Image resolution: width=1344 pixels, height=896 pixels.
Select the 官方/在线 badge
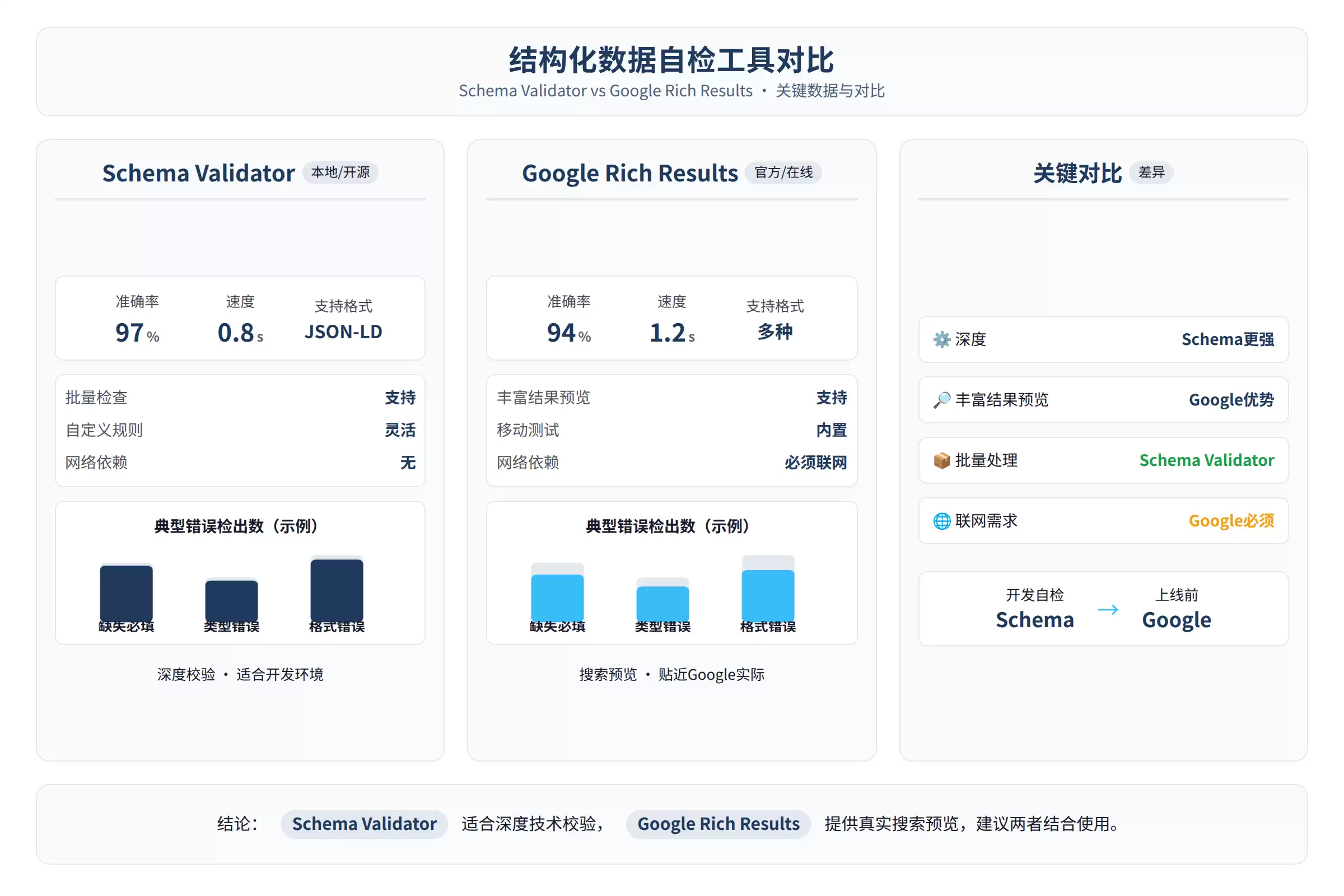click(x=783, y=172)
